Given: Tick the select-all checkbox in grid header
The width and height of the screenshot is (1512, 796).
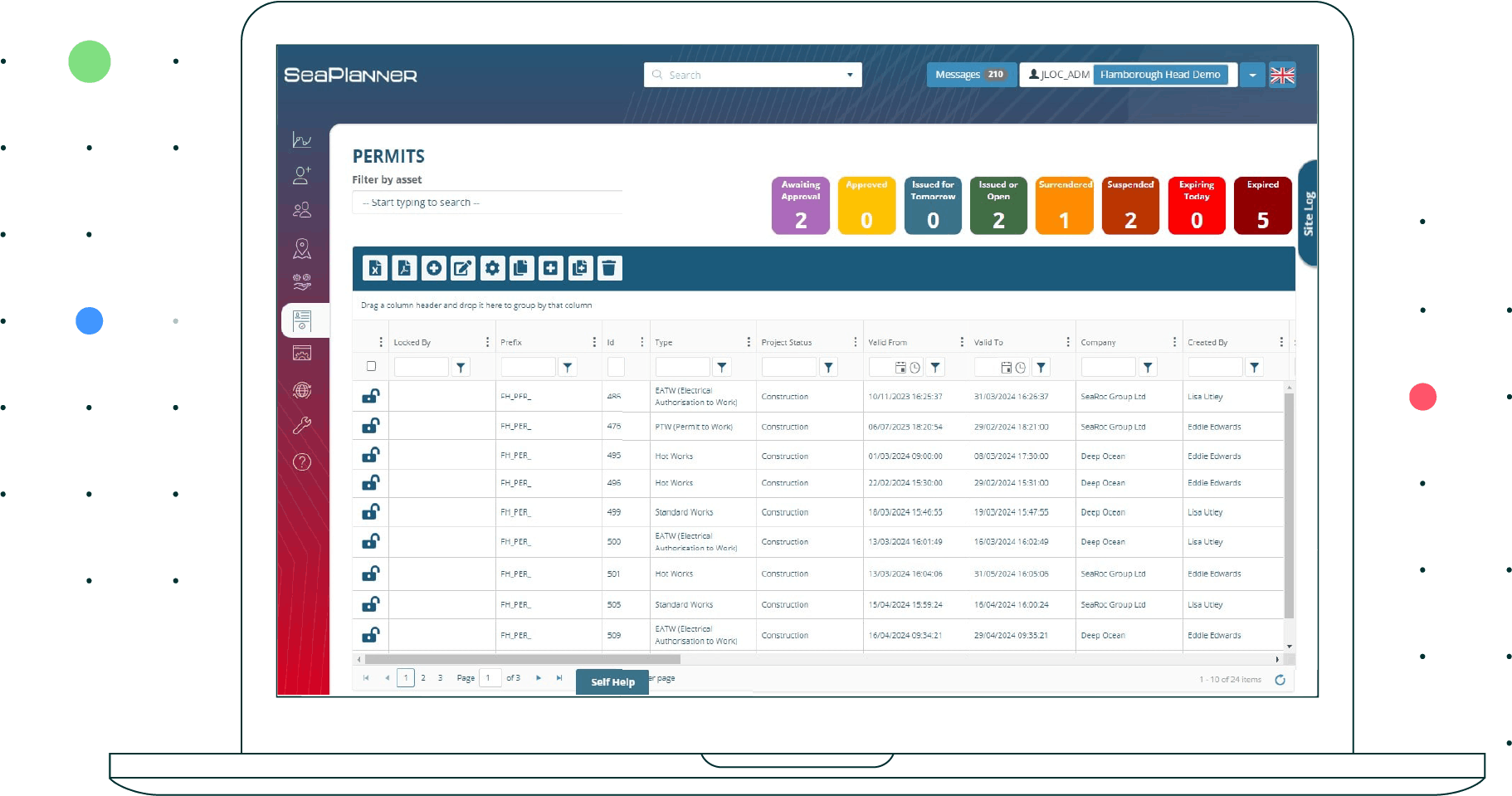Looking at the screenshot, I should (x=371, y=366).
